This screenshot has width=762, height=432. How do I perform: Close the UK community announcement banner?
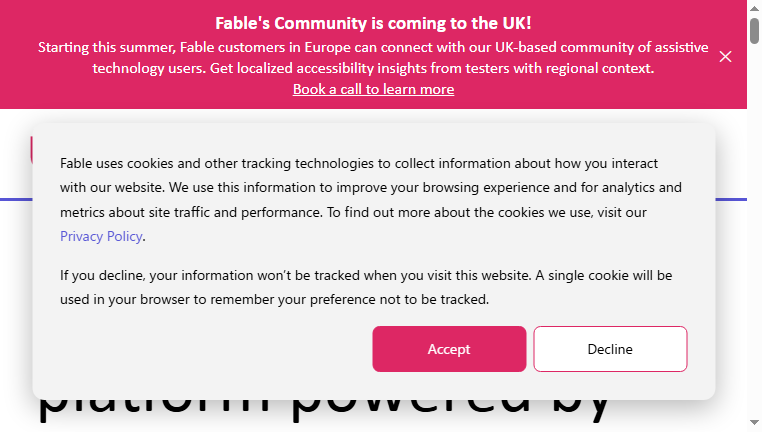tap(725, 57)
